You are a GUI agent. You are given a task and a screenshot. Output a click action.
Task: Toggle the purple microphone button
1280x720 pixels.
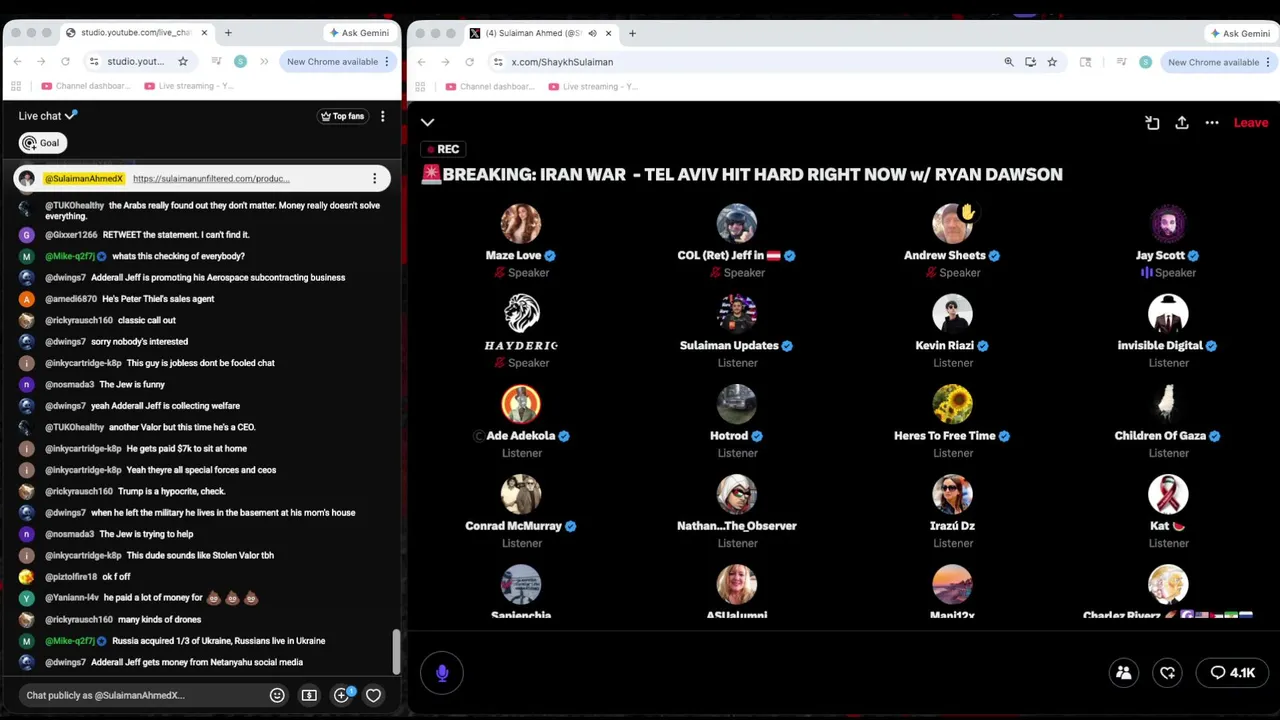[442, 673]
